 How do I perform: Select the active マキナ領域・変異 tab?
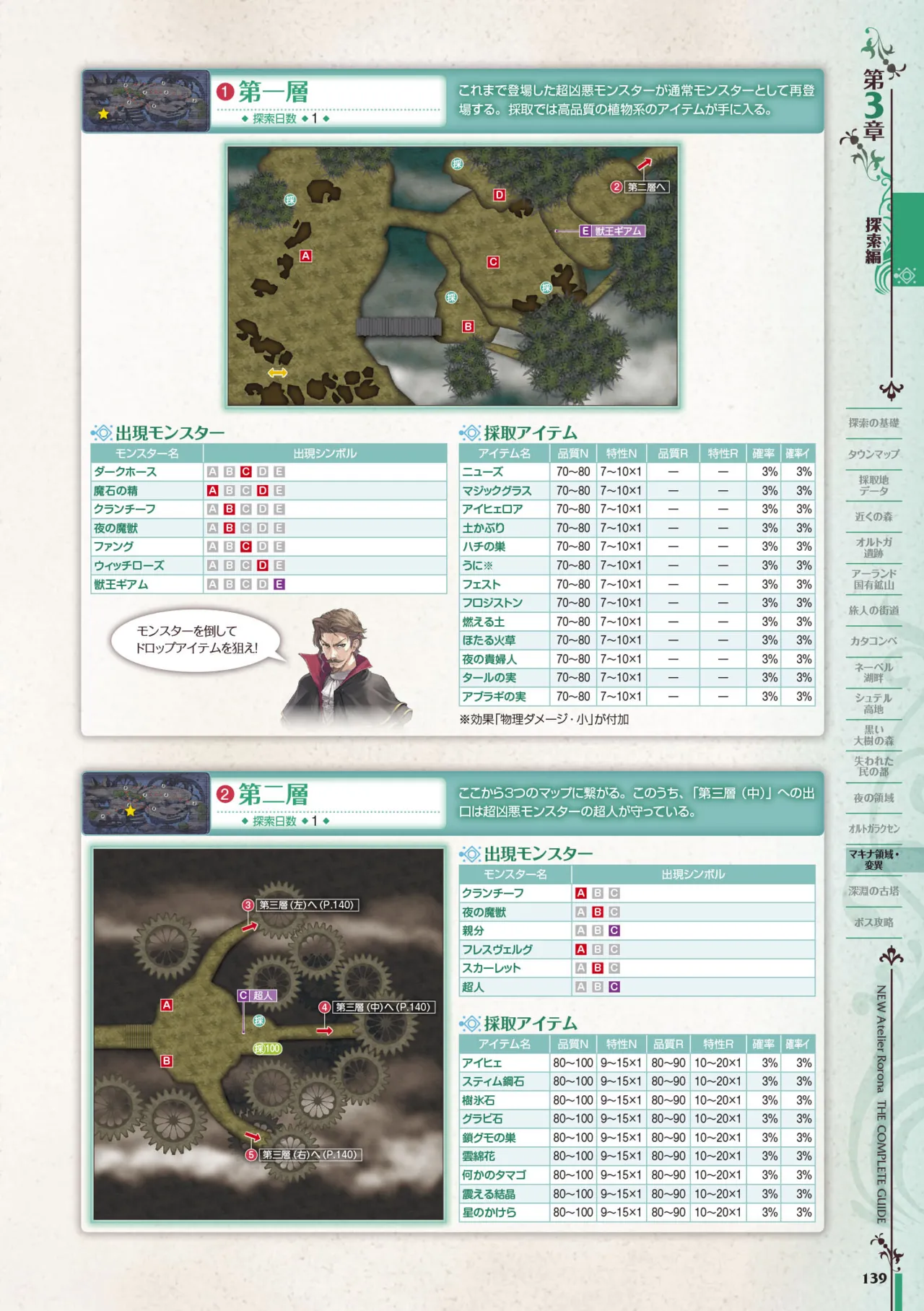(x=874, y=860)
